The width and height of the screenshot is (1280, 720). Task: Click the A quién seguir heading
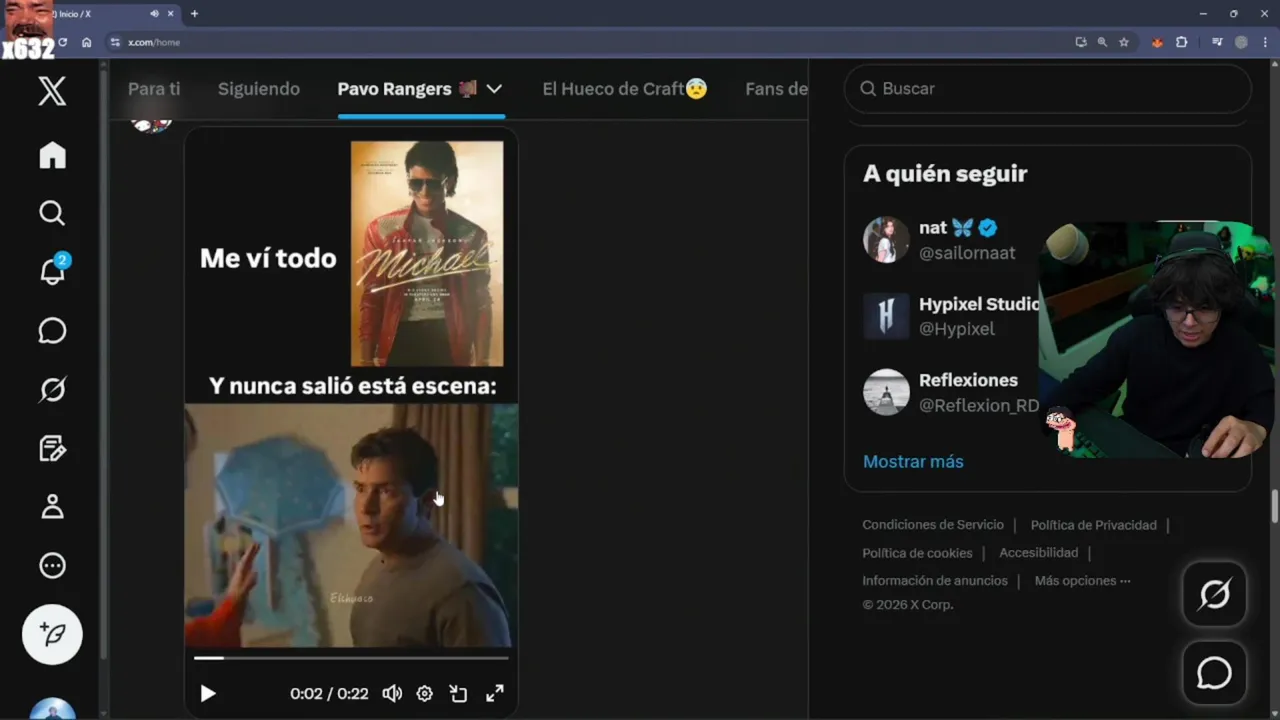click(x=945, y=174)
